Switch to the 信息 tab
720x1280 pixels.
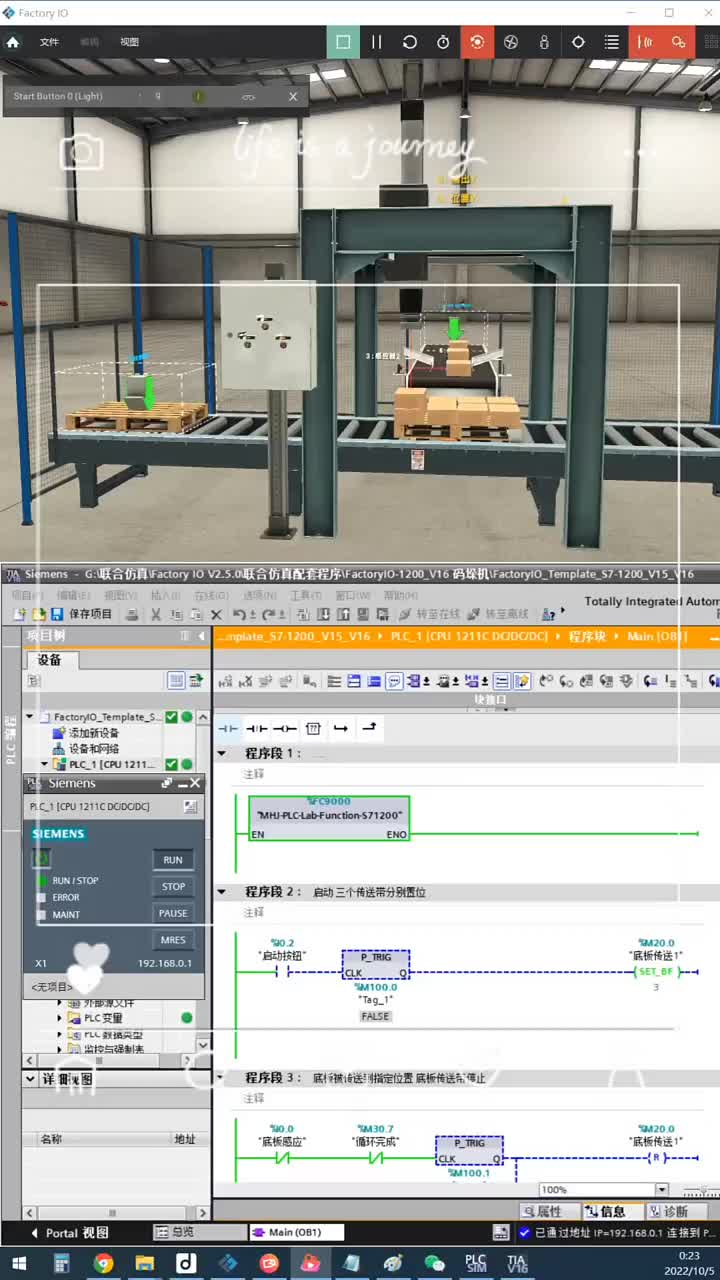point(613,1211)
